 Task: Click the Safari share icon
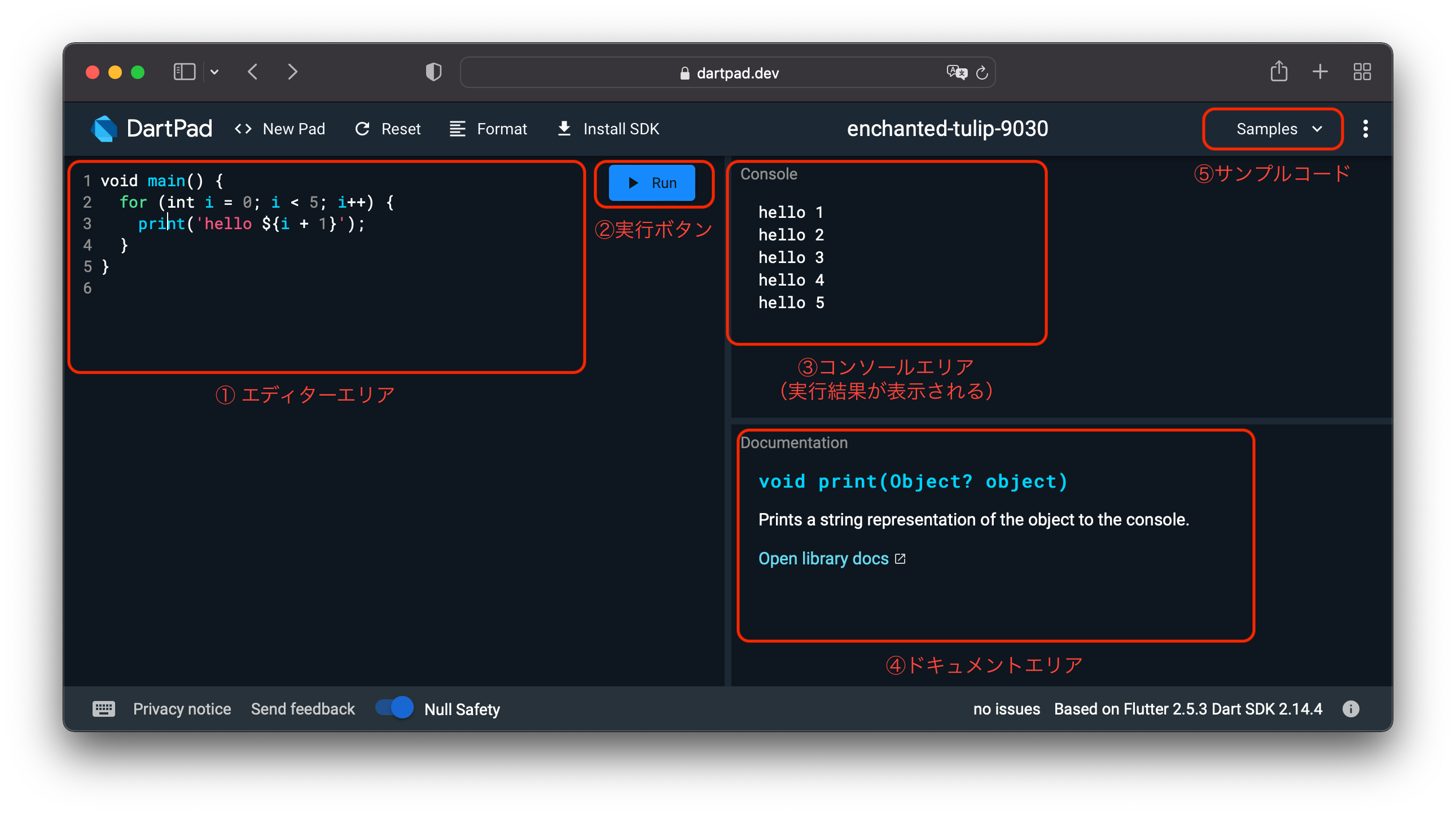pos(1279,71)
